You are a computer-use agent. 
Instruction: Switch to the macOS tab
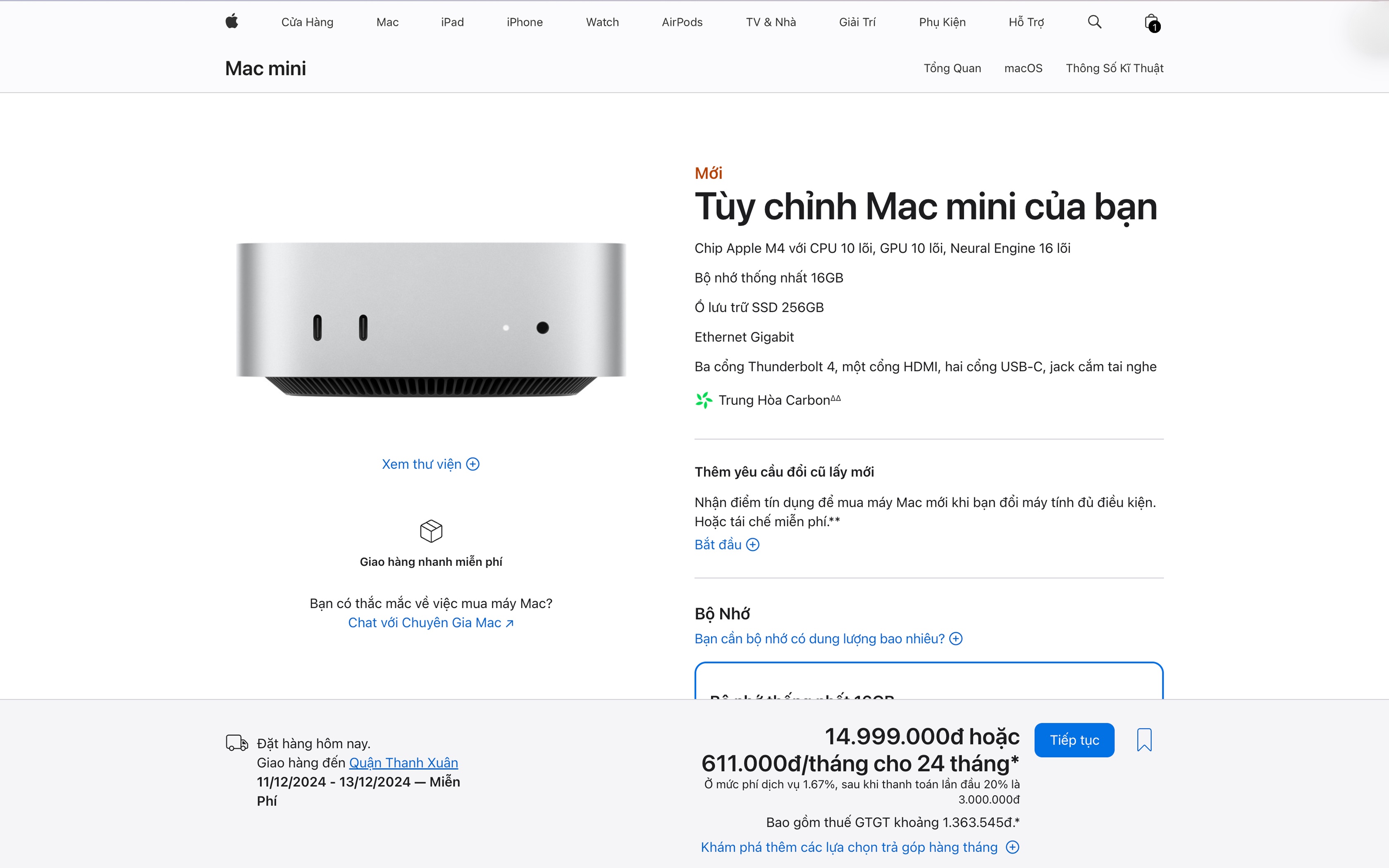[1024, 68]
